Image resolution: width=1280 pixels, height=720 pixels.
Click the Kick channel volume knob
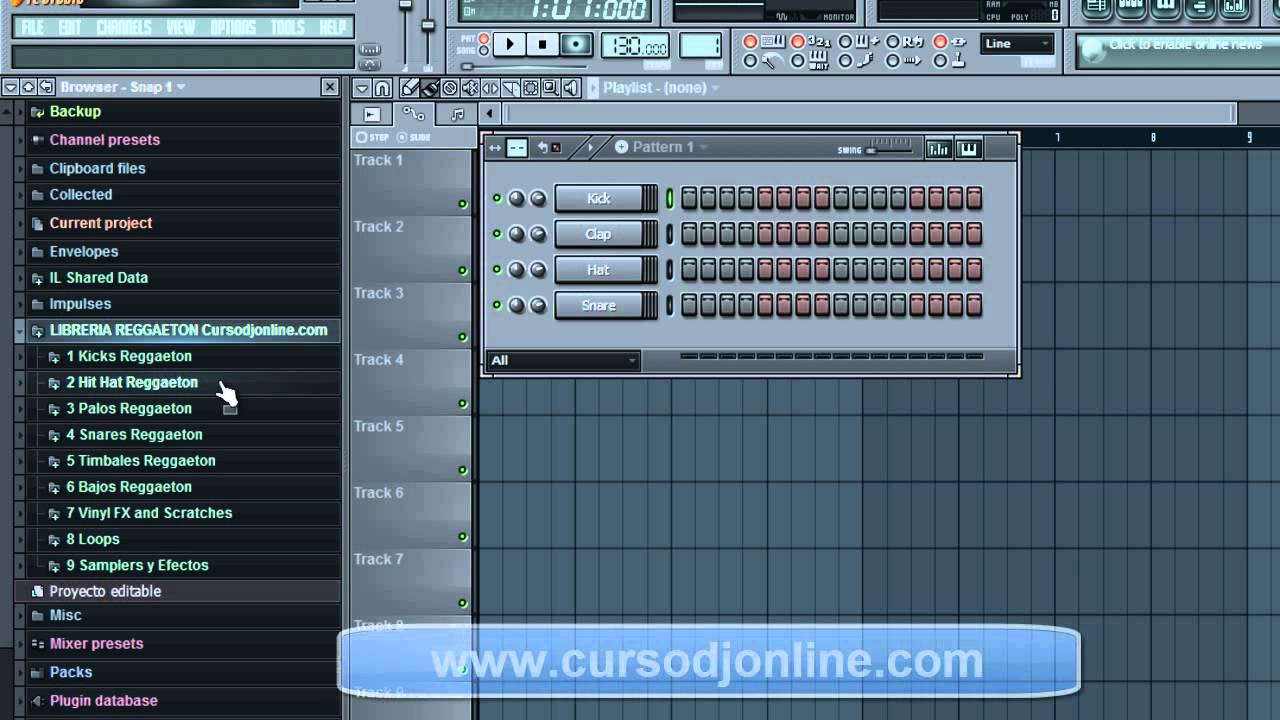538,198
